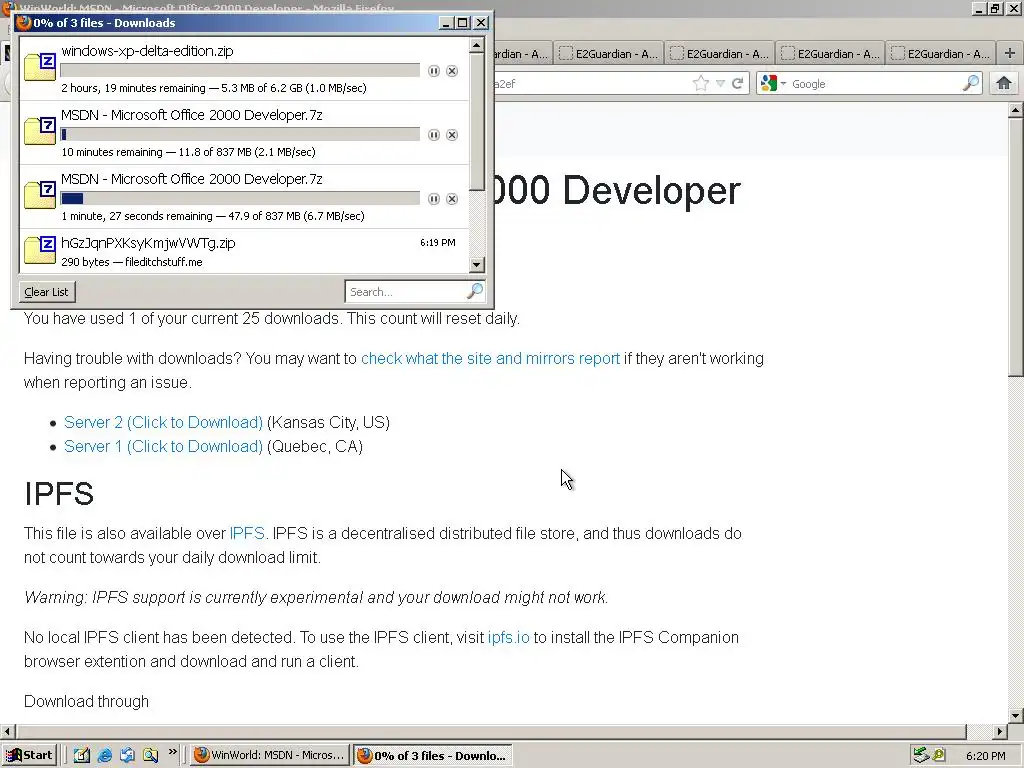This screenshot has width=1024, height=768.
Task: Click the page horizontal scroll left arrow
Action: (x=8, y=731)
